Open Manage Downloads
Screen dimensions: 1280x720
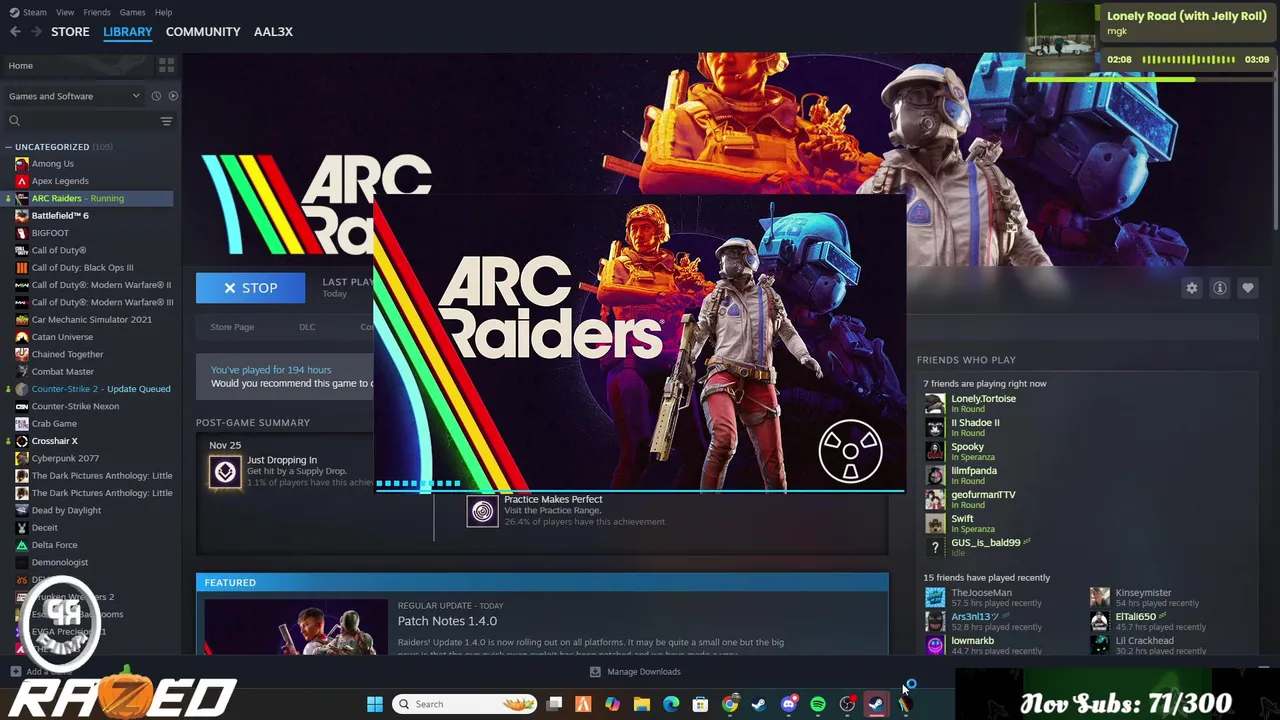[636, 672]
